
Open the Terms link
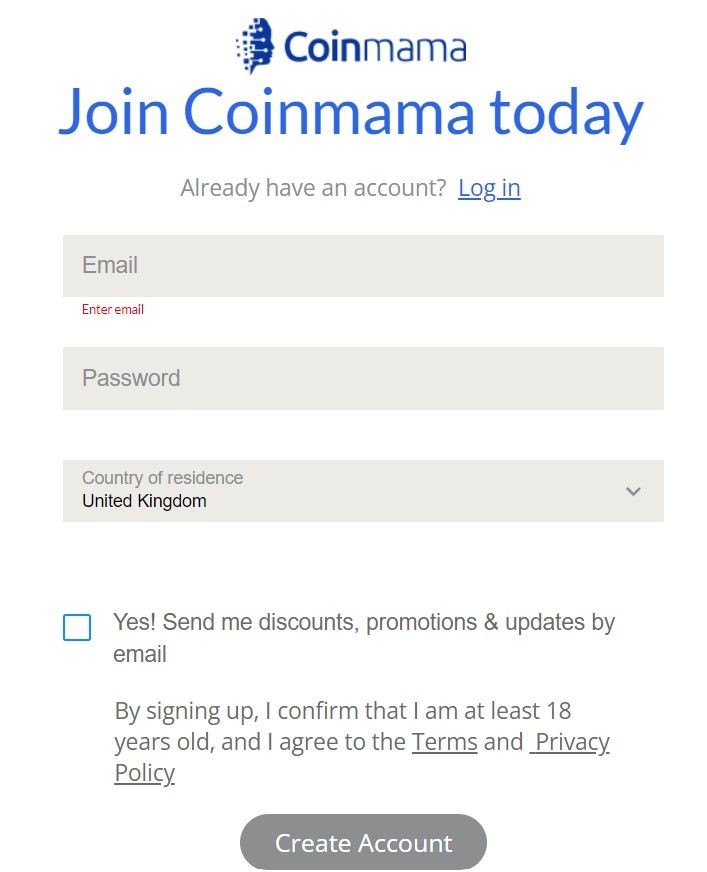pos(444,742)
